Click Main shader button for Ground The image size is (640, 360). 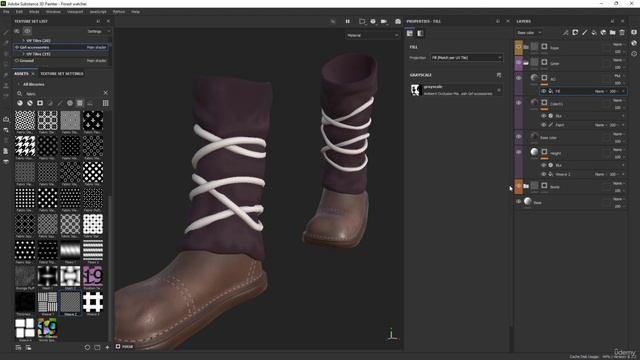pyautogui.click(x=96, y=60)
